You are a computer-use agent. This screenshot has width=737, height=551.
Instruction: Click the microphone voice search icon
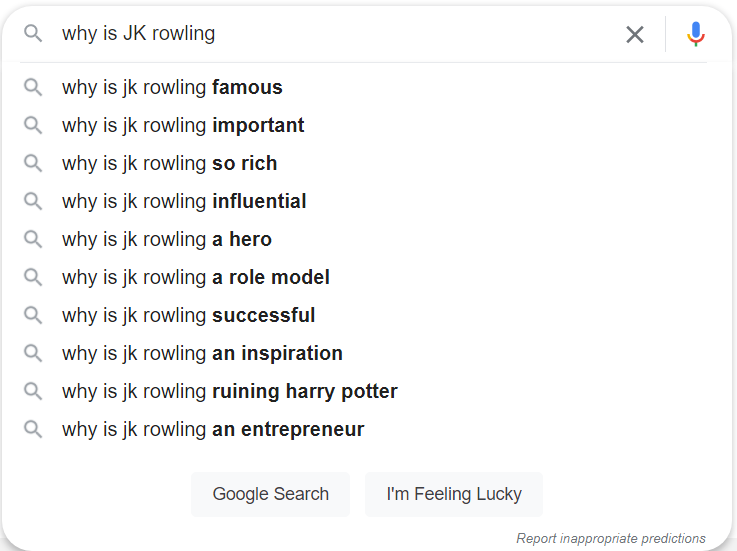click(x=696, y=34)
